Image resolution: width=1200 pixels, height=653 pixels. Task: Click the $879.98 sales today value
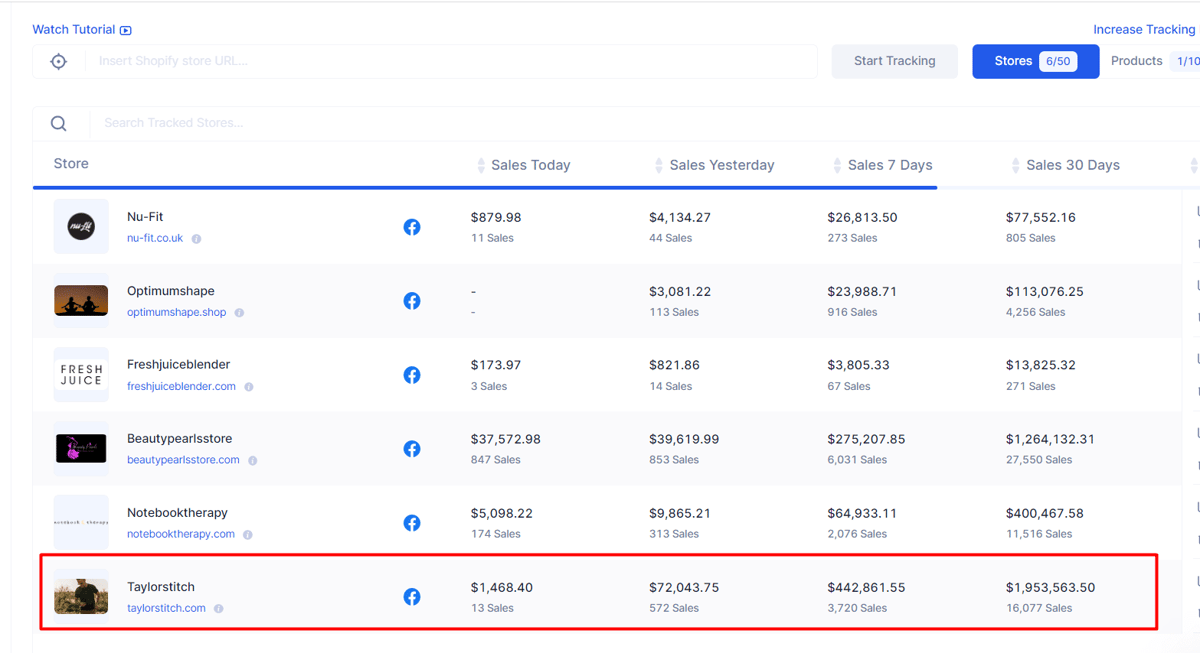pos(496,217)
